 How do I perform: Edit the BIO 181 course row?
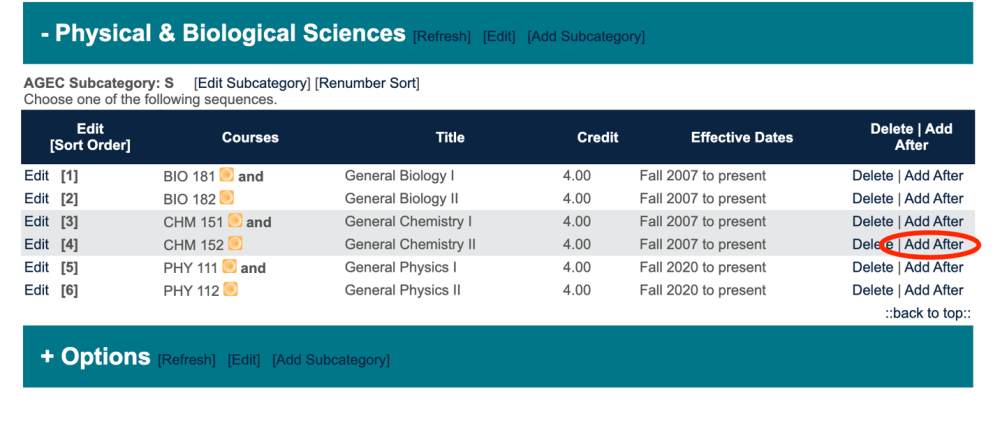pos(36,176)
